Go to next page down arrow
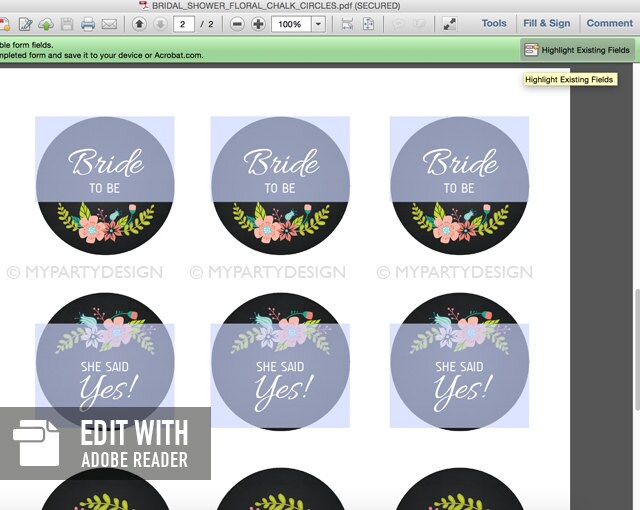Viewport: 640px width, 510px height. [x=160, y=24]
